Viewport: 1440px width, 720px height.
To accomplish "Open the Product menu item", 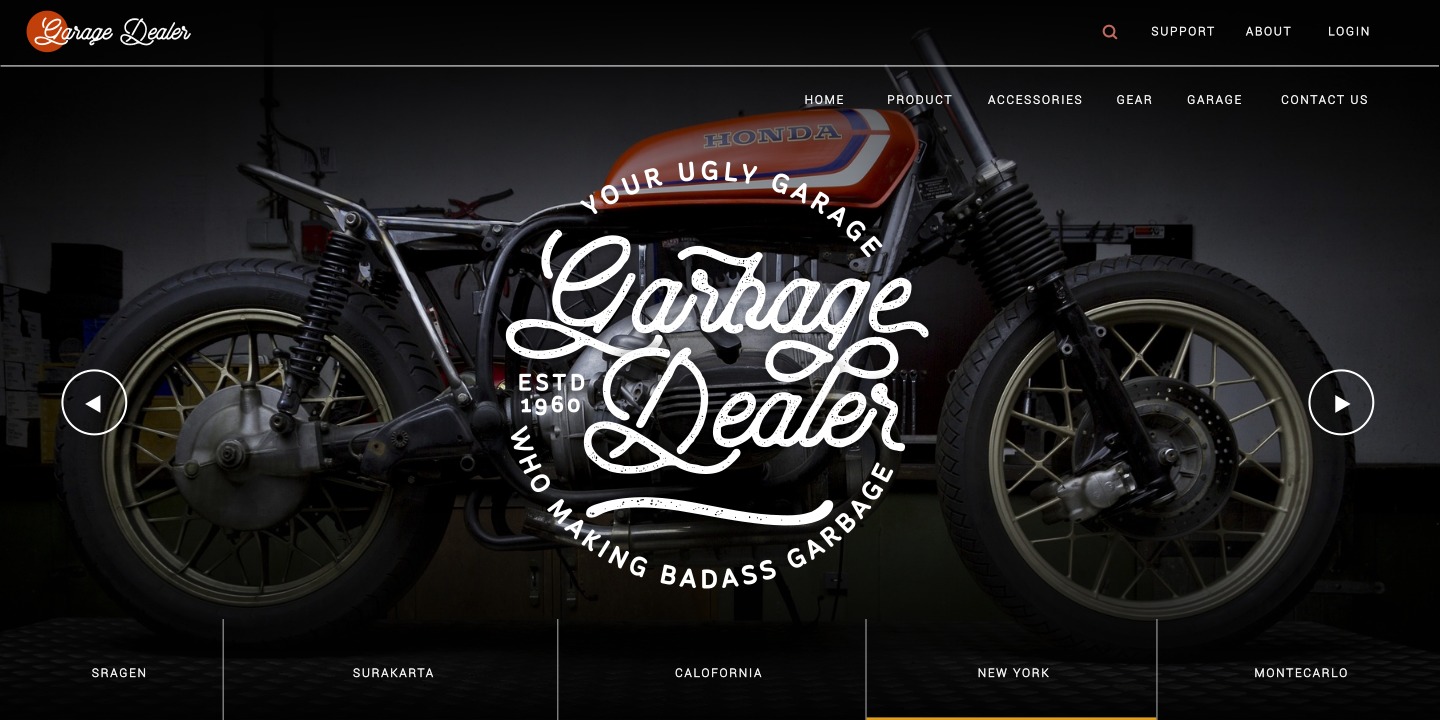I will [x=920, y=100].
